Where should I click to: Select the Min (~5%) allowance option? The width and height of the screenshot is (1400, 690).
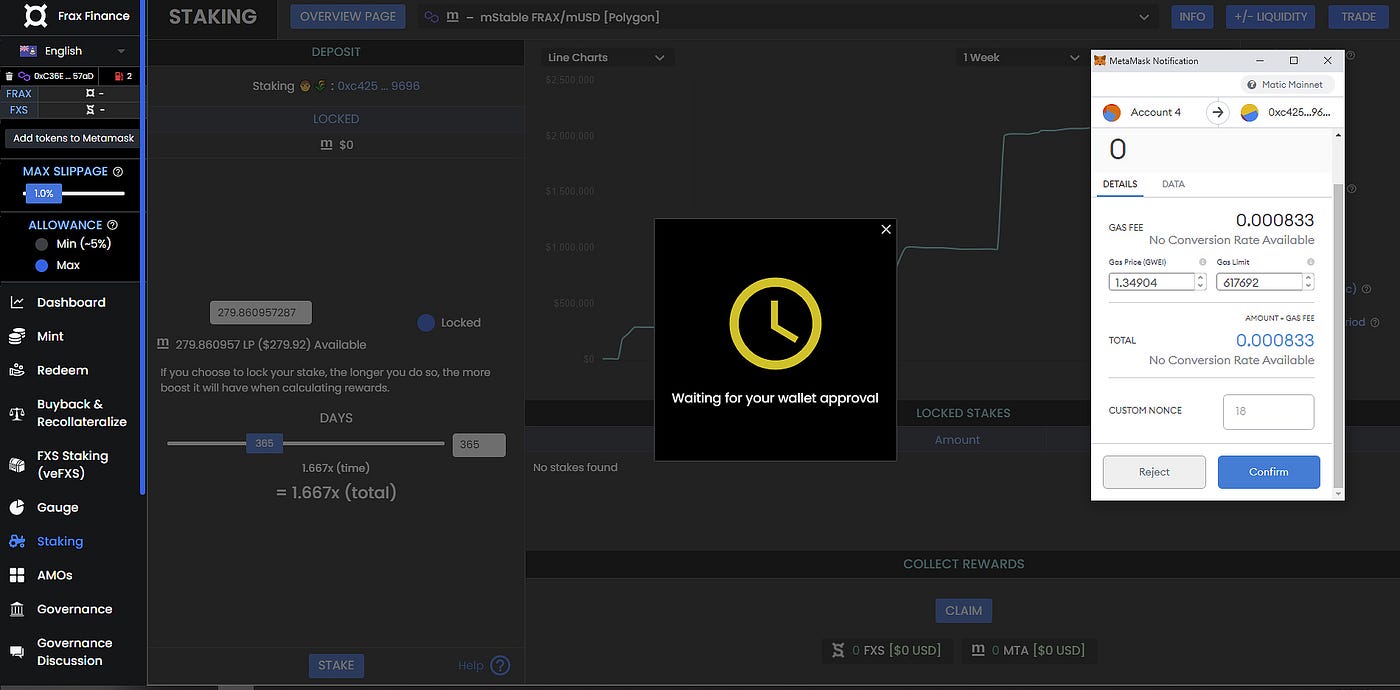pos(42,244)
